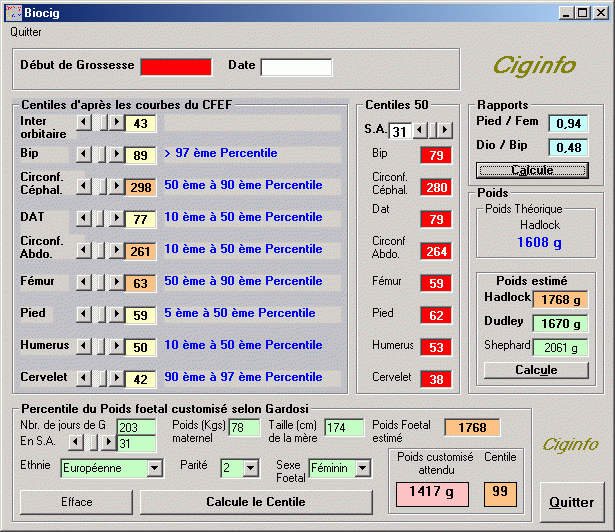Decrease Circonf. Céphal. value with left arrow
This screenshot has height=532, width=615.
click(x=84, y=187)
